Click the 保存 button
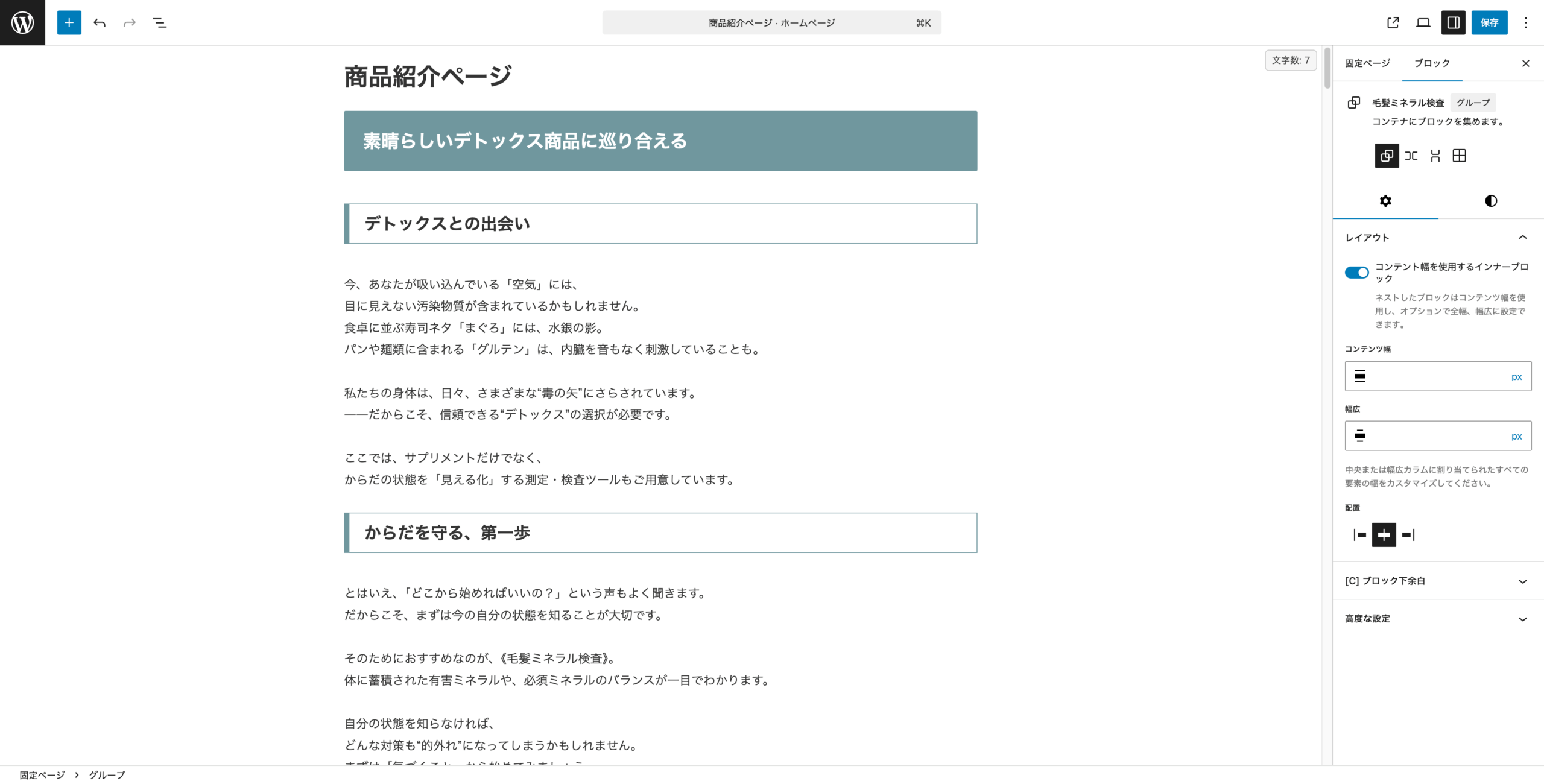The image size is (1544, 784). pyautogui.click(x=1489, y=22)
